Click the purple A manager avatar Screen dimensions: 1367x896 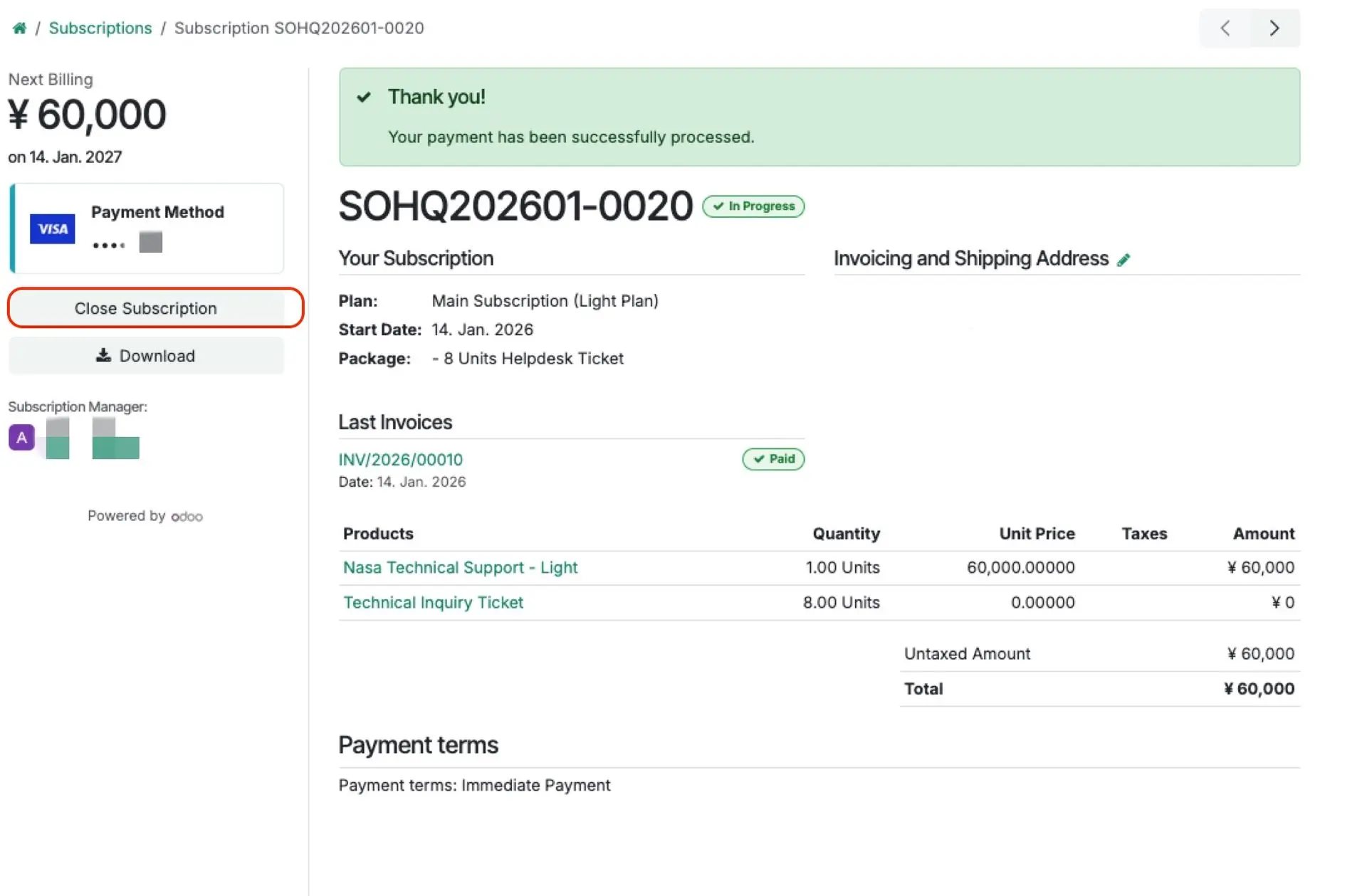coord(21,437)
